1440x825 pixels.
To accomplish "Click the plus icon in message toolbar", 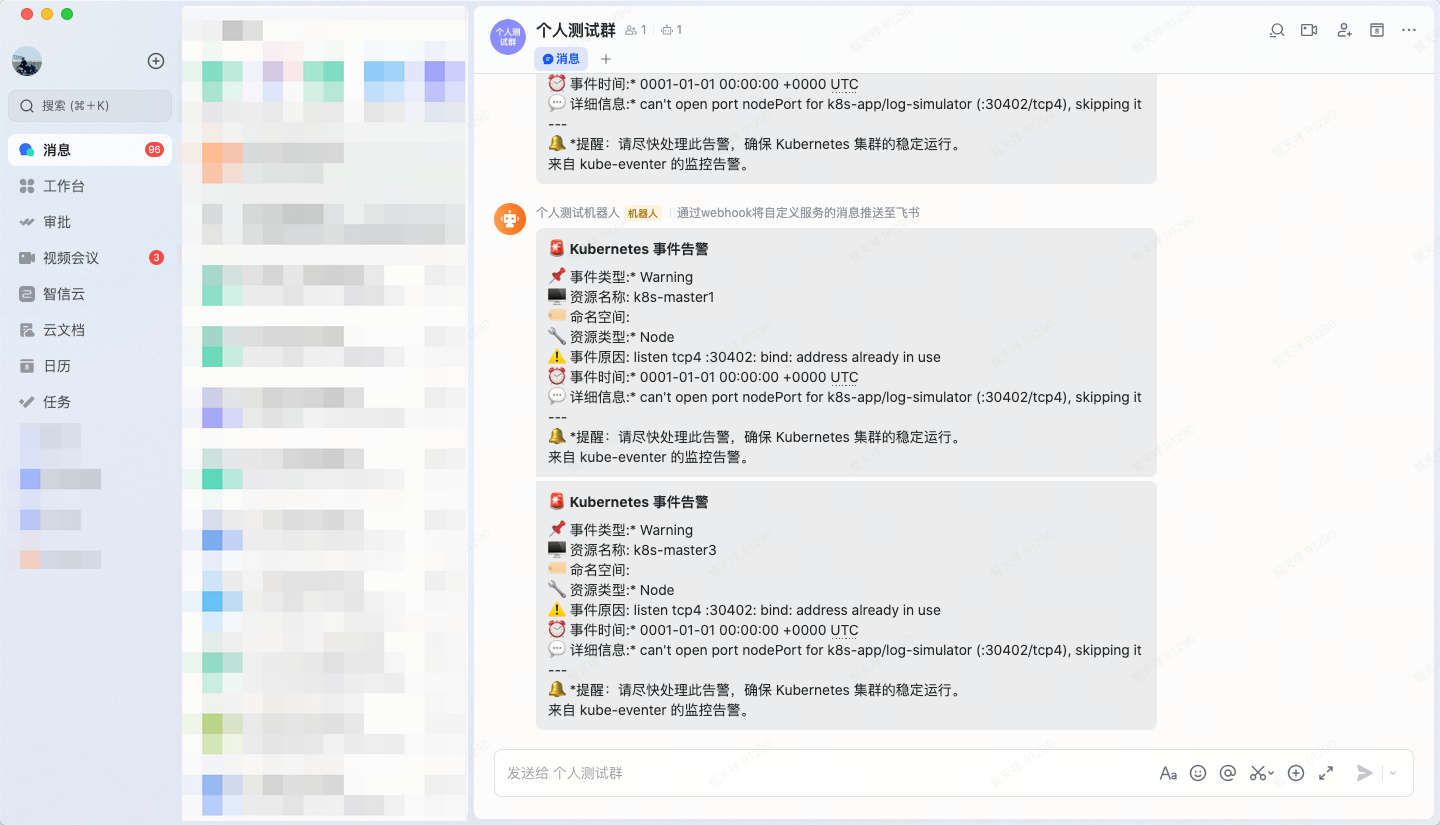I will [x=1296, y=773].
